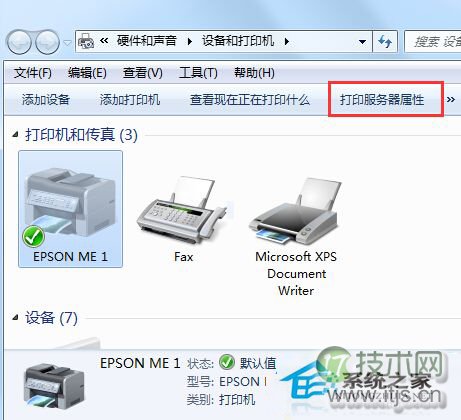Click the back navigation arrow button
Screen dimensions: 461x420
pos(19,42)
